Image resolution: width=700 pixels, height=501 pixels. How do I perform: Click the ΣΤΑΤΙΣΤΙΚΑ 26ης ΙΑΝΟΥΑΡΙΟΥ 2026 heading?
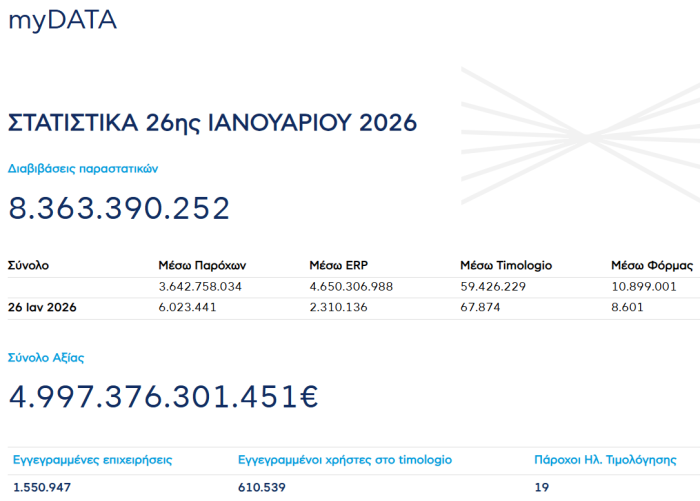click(x=212, y=123)
